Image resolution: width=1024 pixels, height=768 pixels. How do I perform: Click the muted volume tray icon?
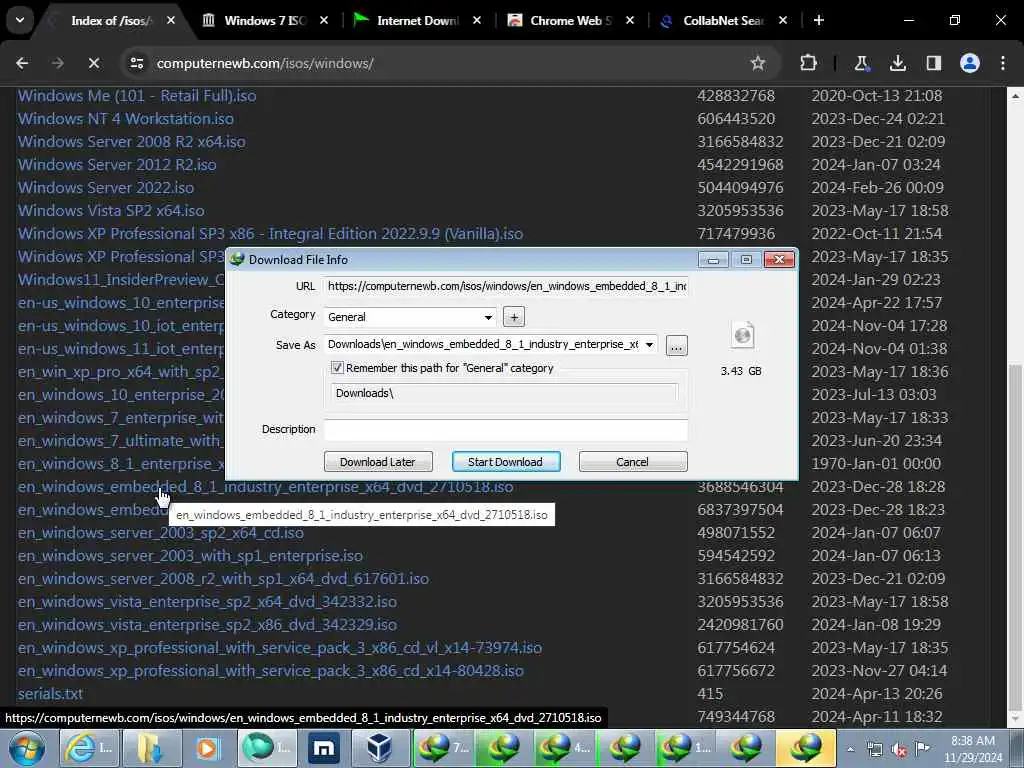click(x=899, y=749)
